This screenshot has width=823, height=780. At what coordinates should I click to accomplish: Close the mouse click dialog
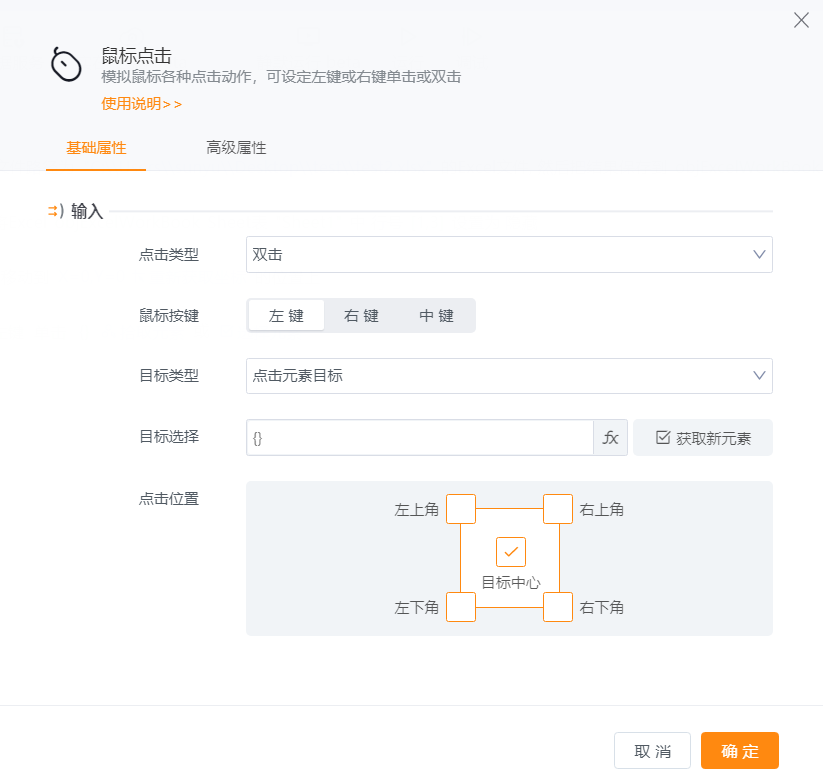801,20
